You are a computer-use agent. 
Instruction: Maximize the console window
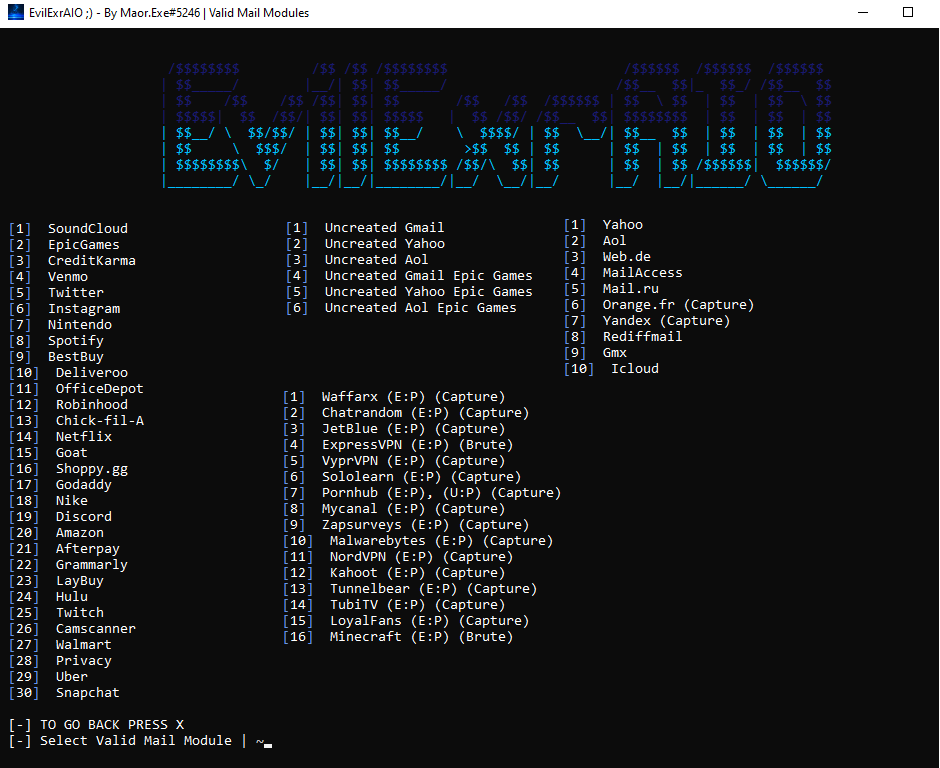(908, 13)
